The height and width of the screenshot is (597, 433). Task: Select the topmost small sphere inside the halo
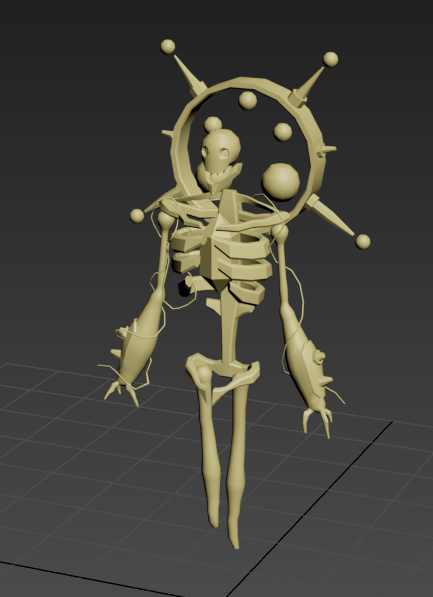(248, 101)
